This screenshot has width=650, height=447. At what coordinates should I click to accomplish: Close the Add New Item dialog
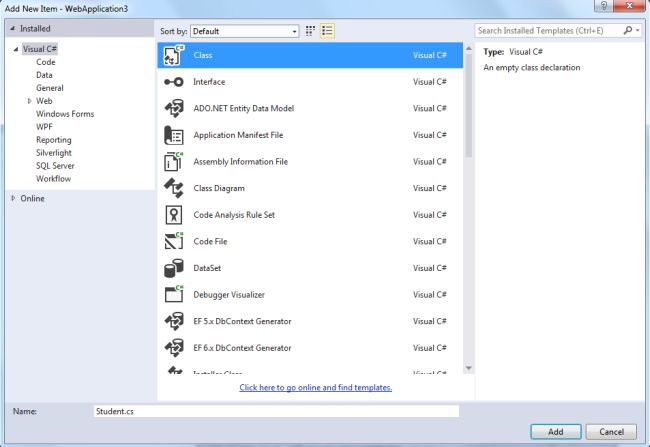tap(629, 5)
